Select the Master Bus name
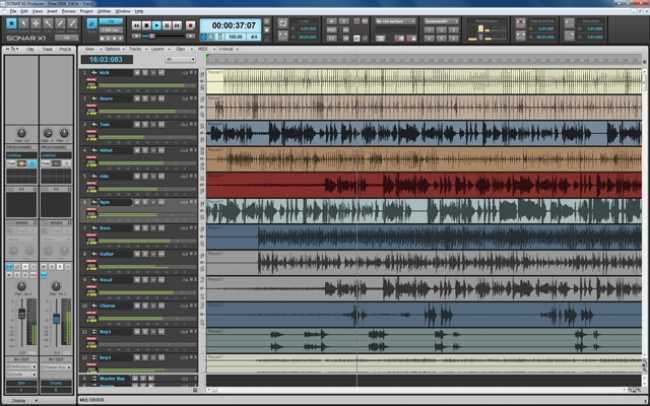650x406 pixels. tap(112, 379)
